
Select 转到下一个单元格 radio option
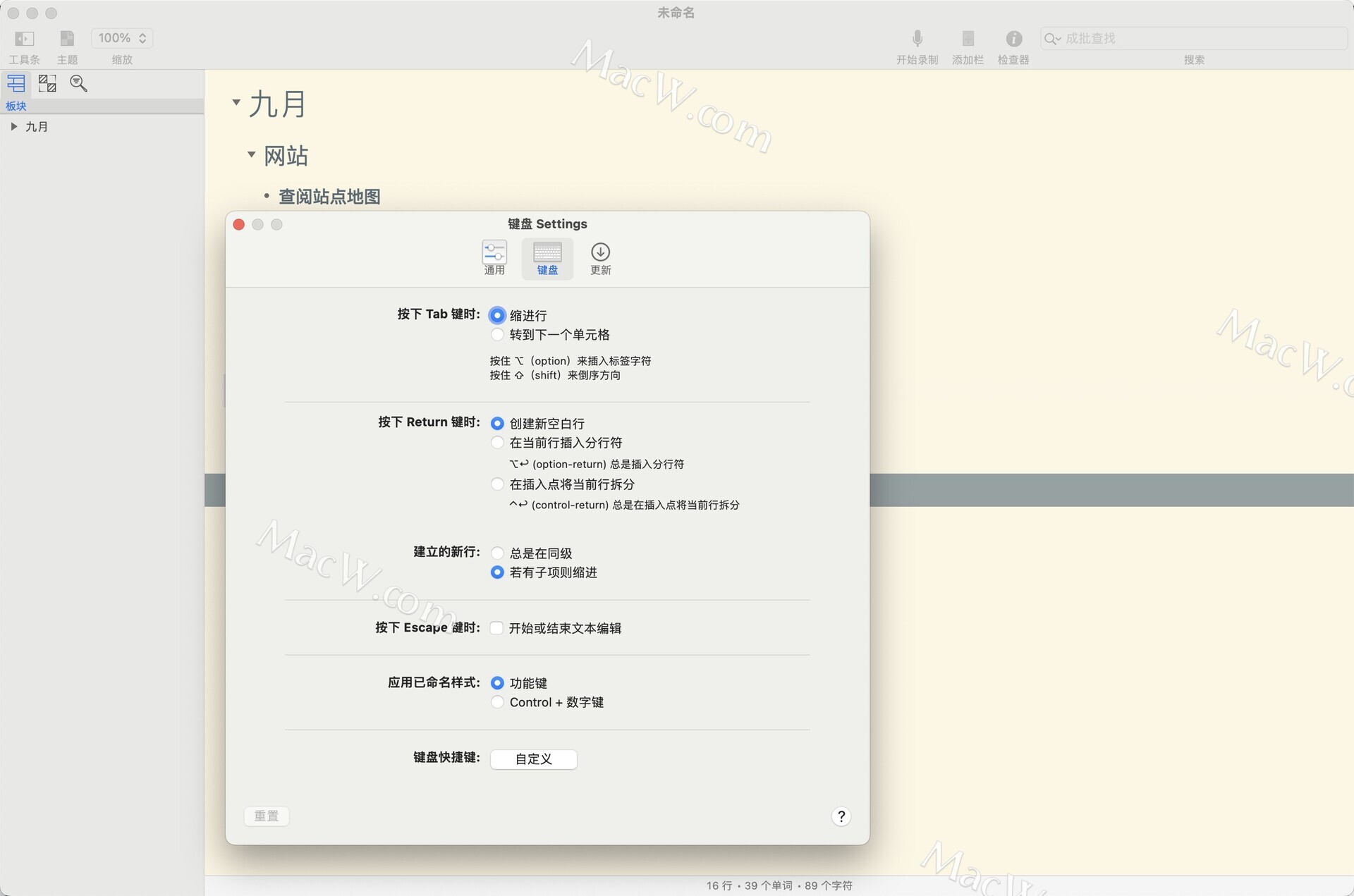pyautogui.click(x=497, y=334)
